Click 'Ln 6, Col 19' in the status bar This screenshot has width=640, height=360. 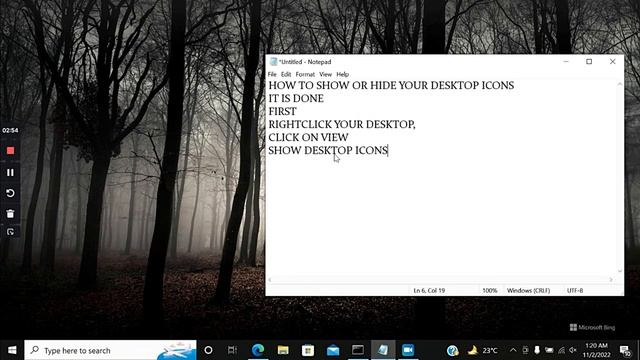click(429, 291)
